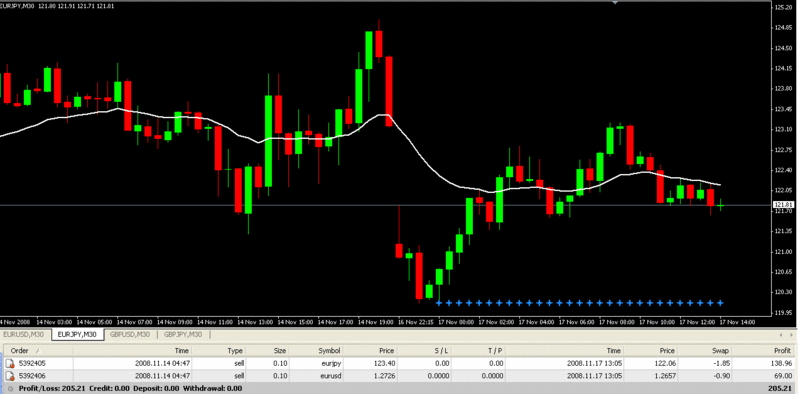Select the eurjpy sell order row

400,364
